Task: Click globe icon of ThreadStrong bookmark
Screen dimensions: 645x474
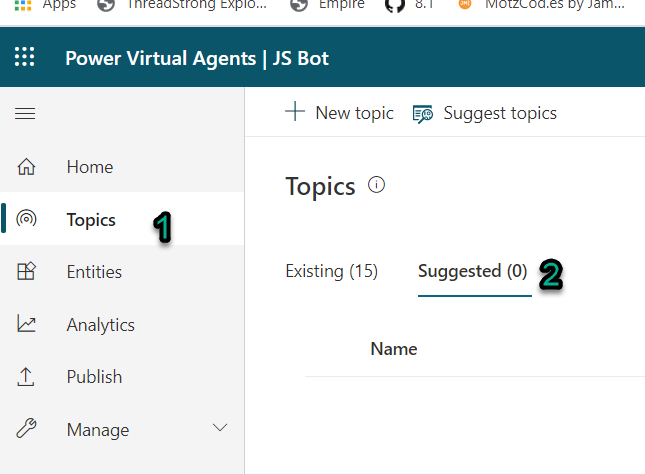Action: tap(106, 5)
